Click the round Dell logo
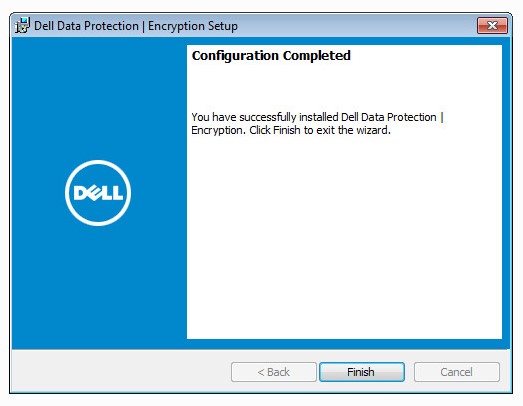The width and height of the screenshot is (523, 406). 98,193
